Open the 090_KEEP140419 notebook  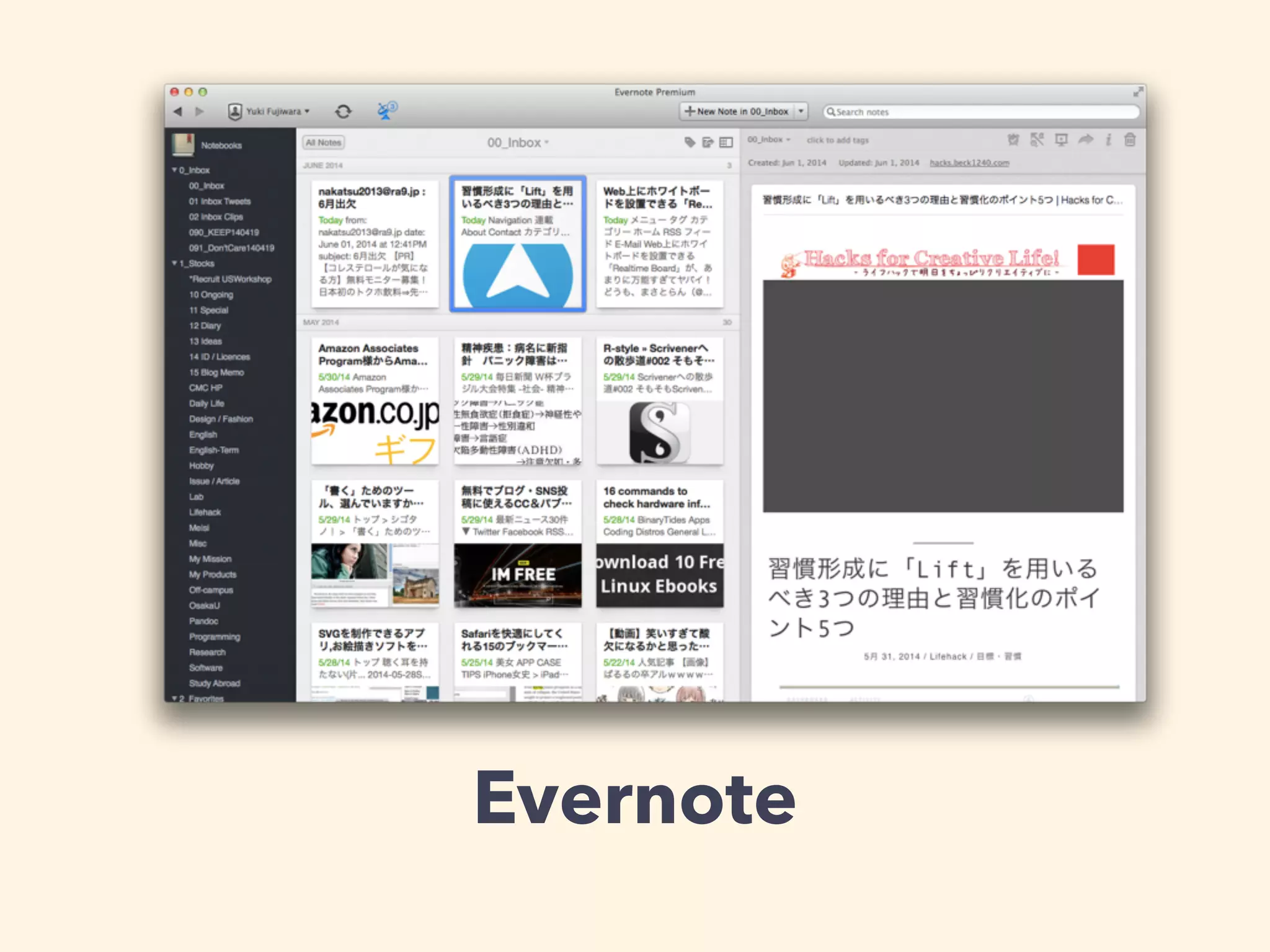[224, 232]
